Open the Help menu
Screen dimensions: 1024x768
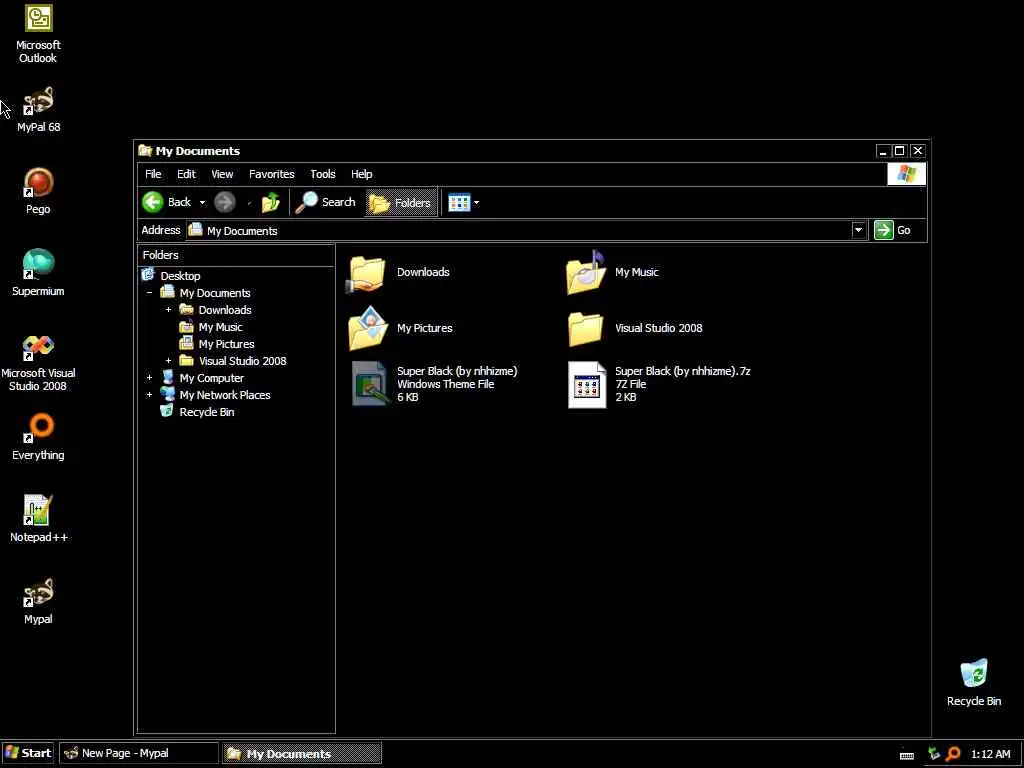361,174
